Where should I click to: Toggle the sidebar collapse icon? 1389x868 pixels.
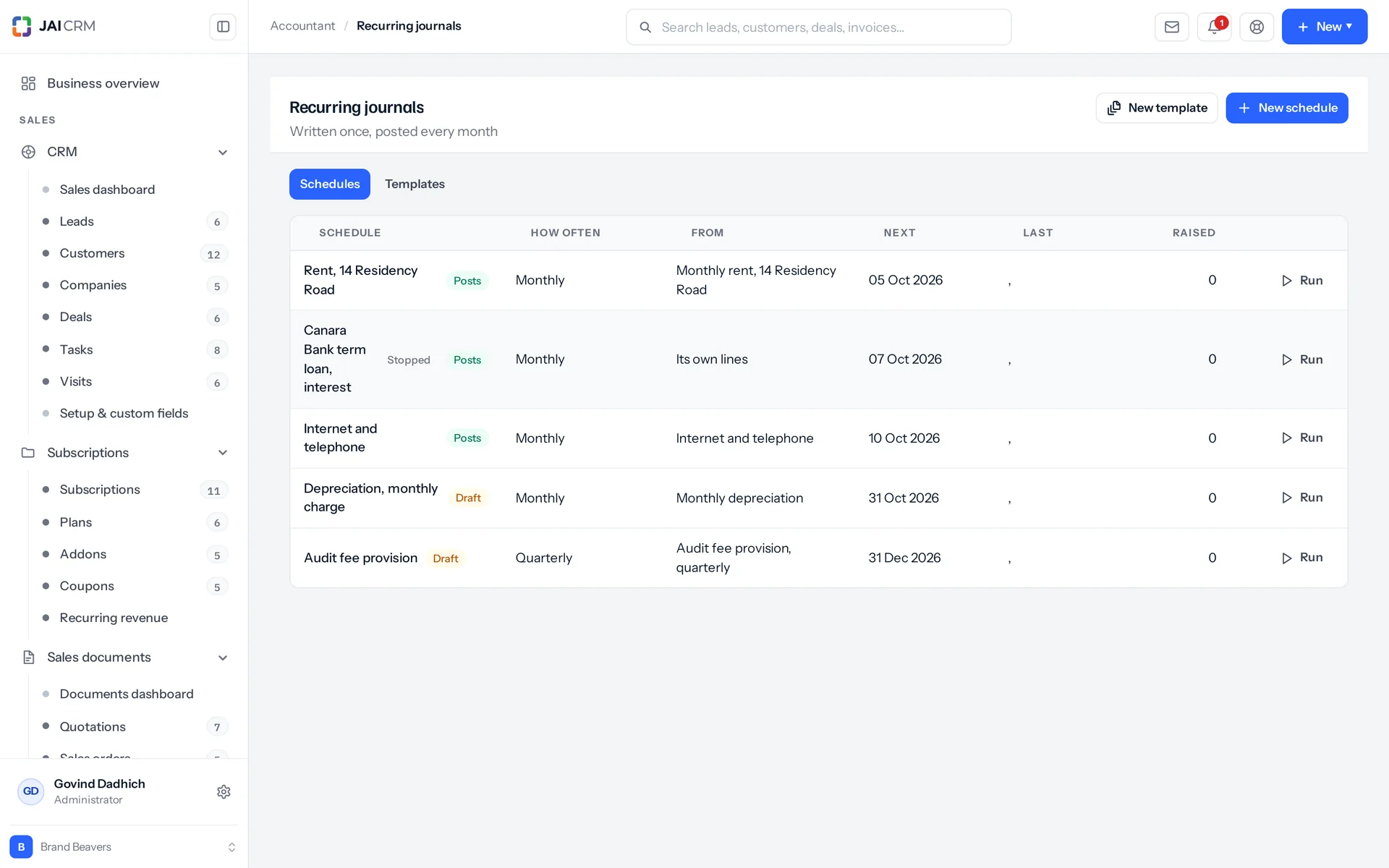tap(223, 27)
